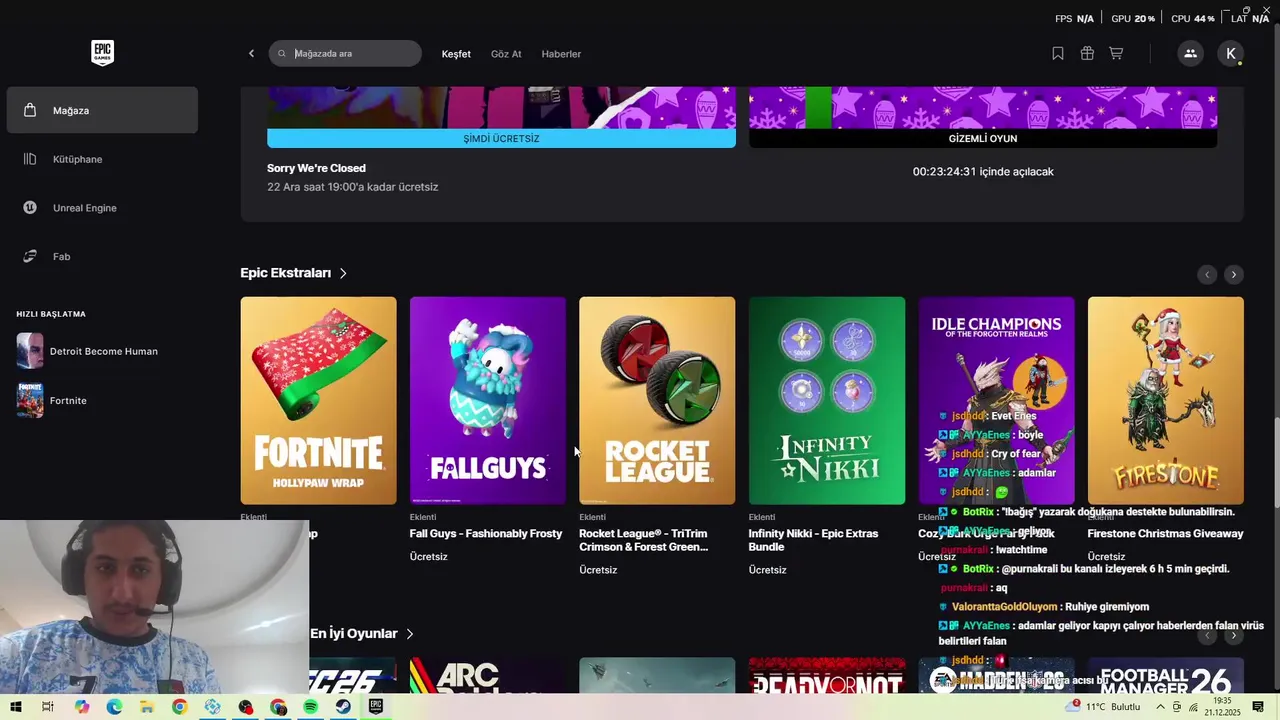Open Spotify from the taskbar
This screenshot has width=1280, height=720.
(x=311, y=707)
